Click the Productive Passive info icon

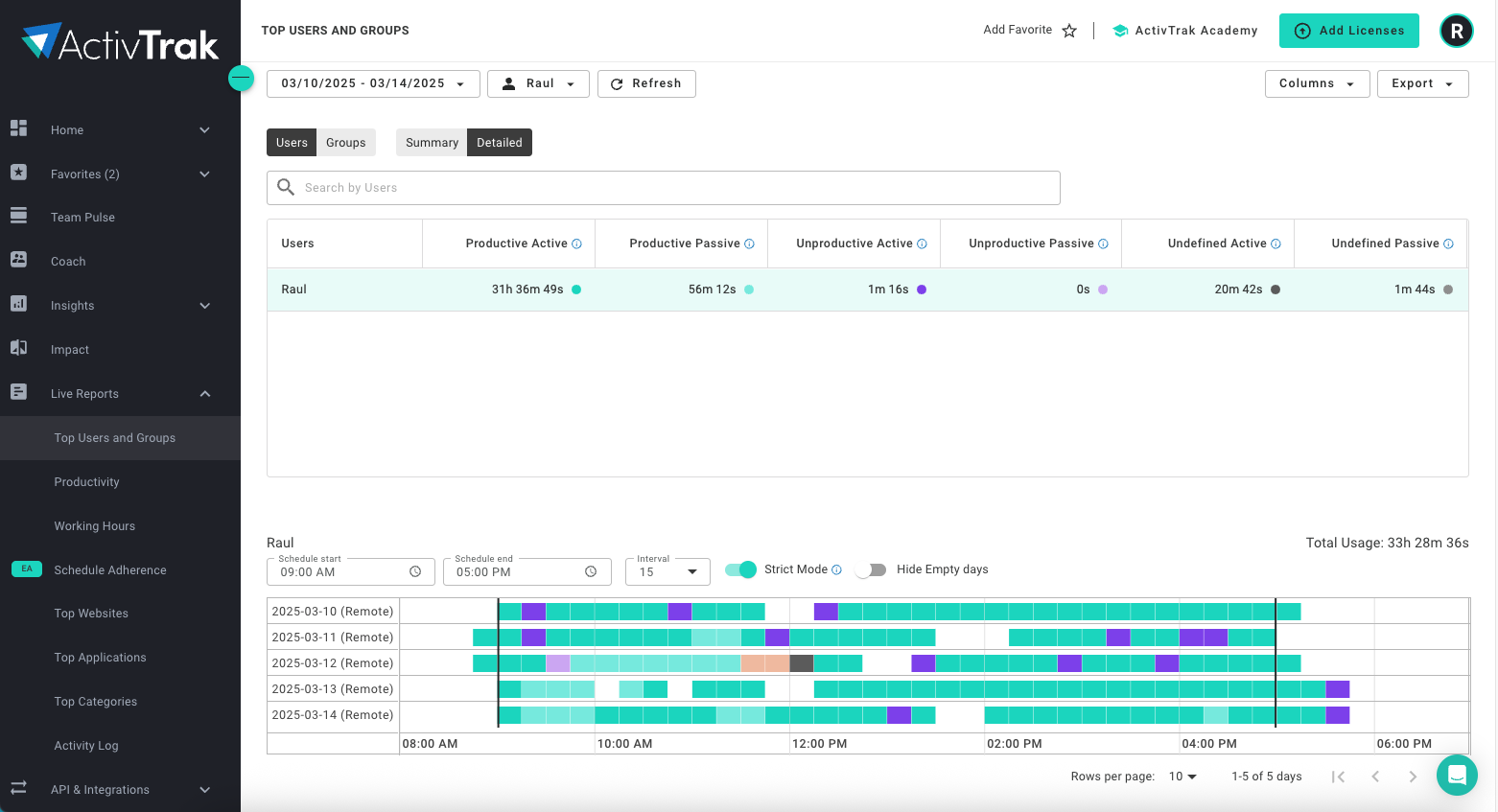click(x=749, y=244)
